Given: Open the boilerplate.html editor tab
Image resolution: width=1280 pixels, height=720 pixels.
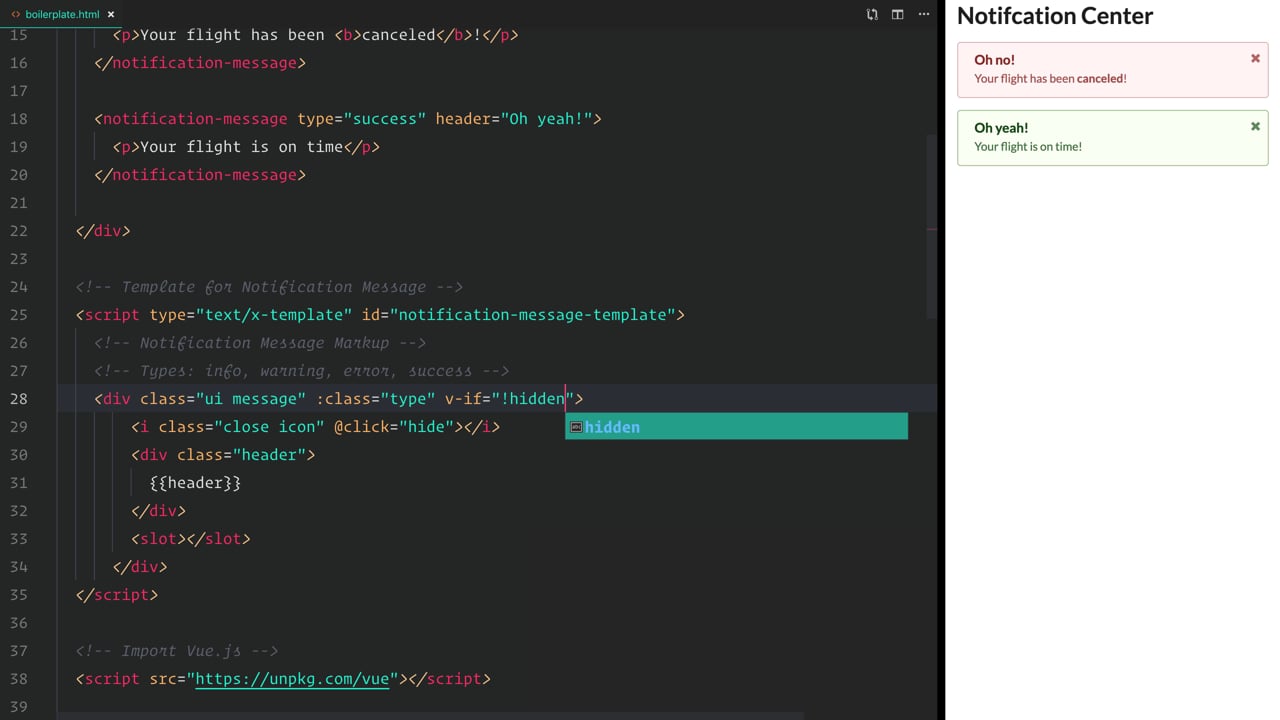Looking at the screenshot, I should pos(62,14).
